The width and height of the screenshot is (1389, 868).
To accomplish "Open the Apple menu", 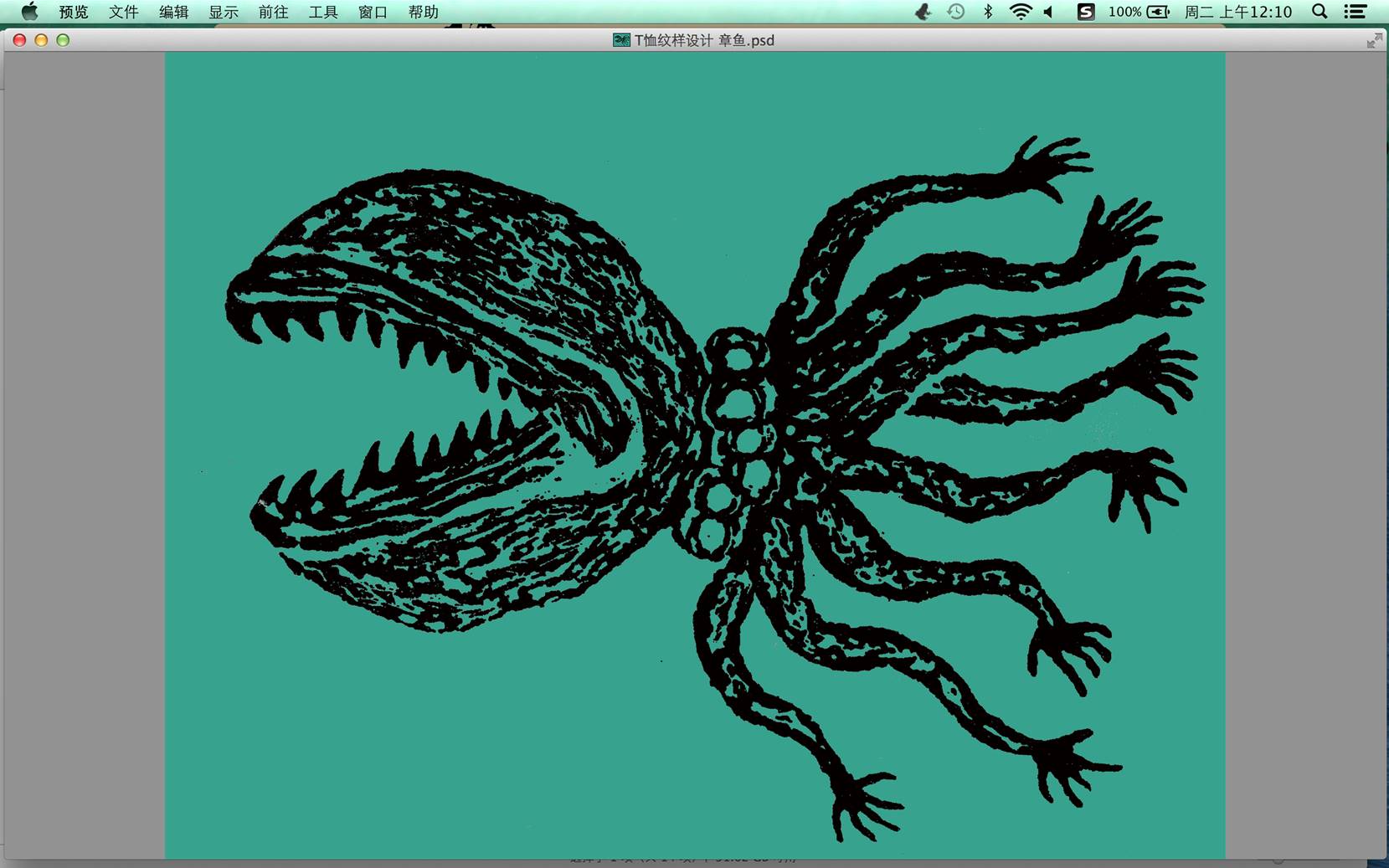I will 29,12.
